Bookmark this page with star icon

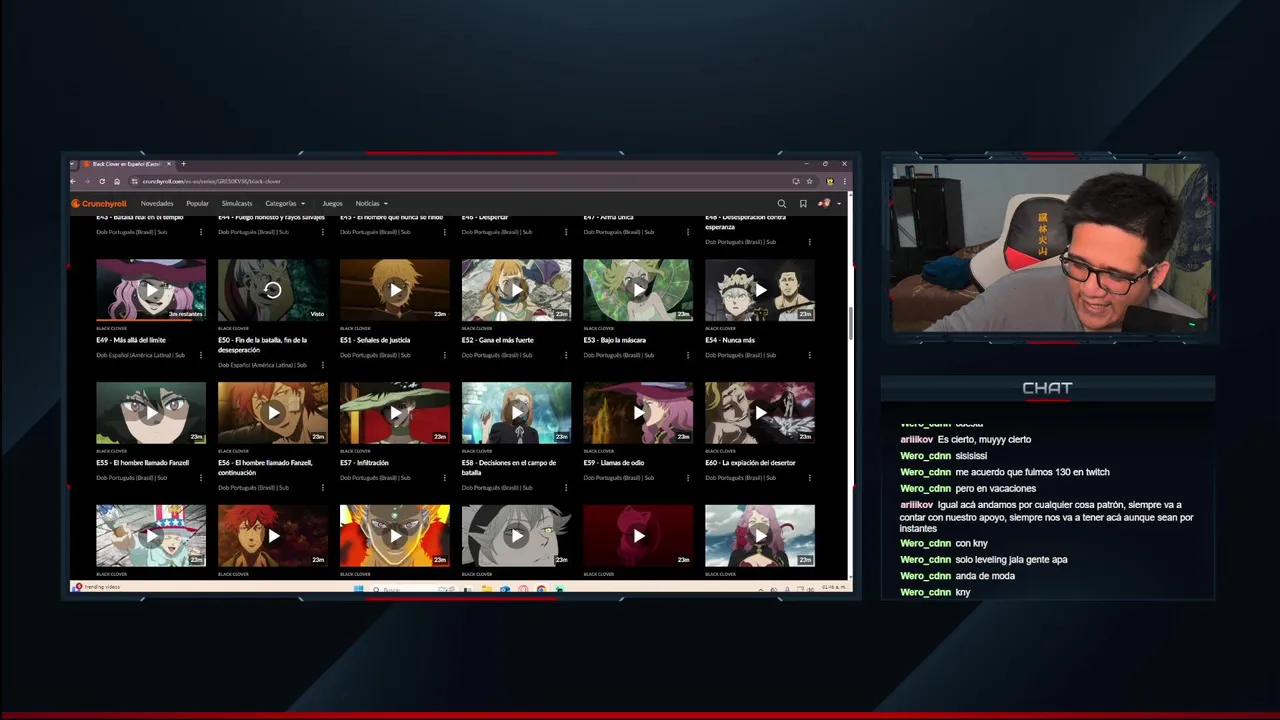click(x=810, y=181)
